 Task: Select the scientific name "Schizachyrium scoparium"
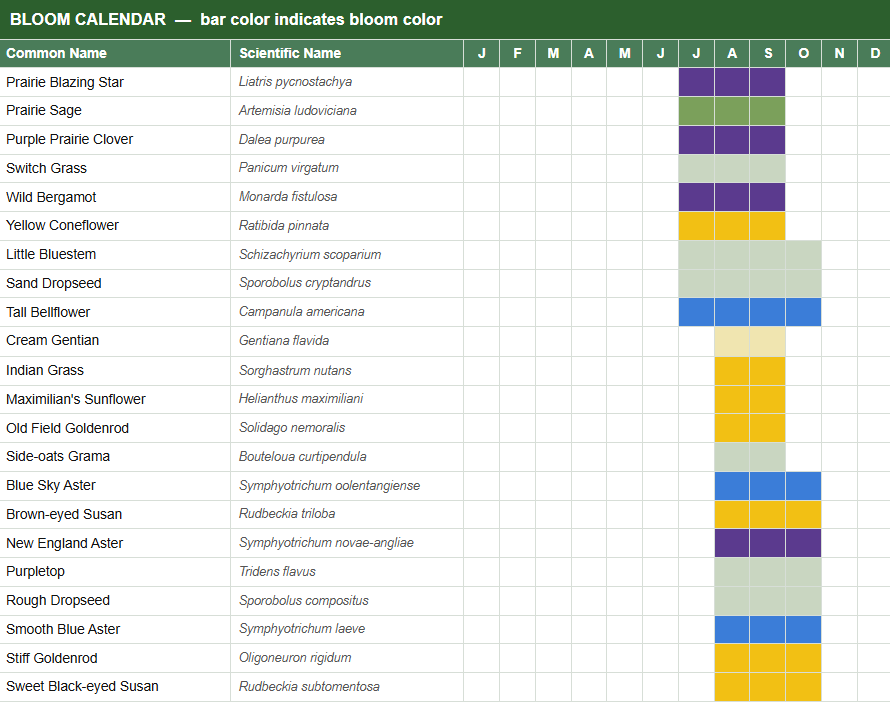pyautogui.click(x=310, y=255)
